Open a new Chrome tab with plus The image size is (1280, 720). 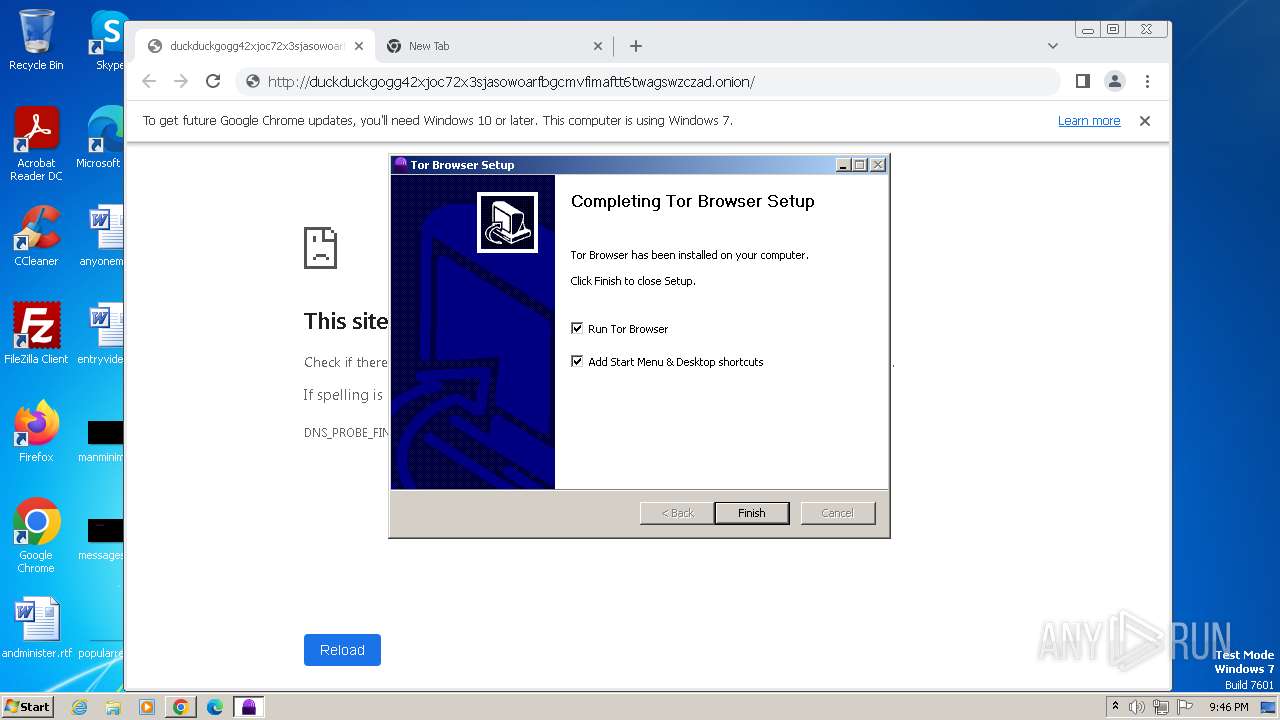coord(636,46)
